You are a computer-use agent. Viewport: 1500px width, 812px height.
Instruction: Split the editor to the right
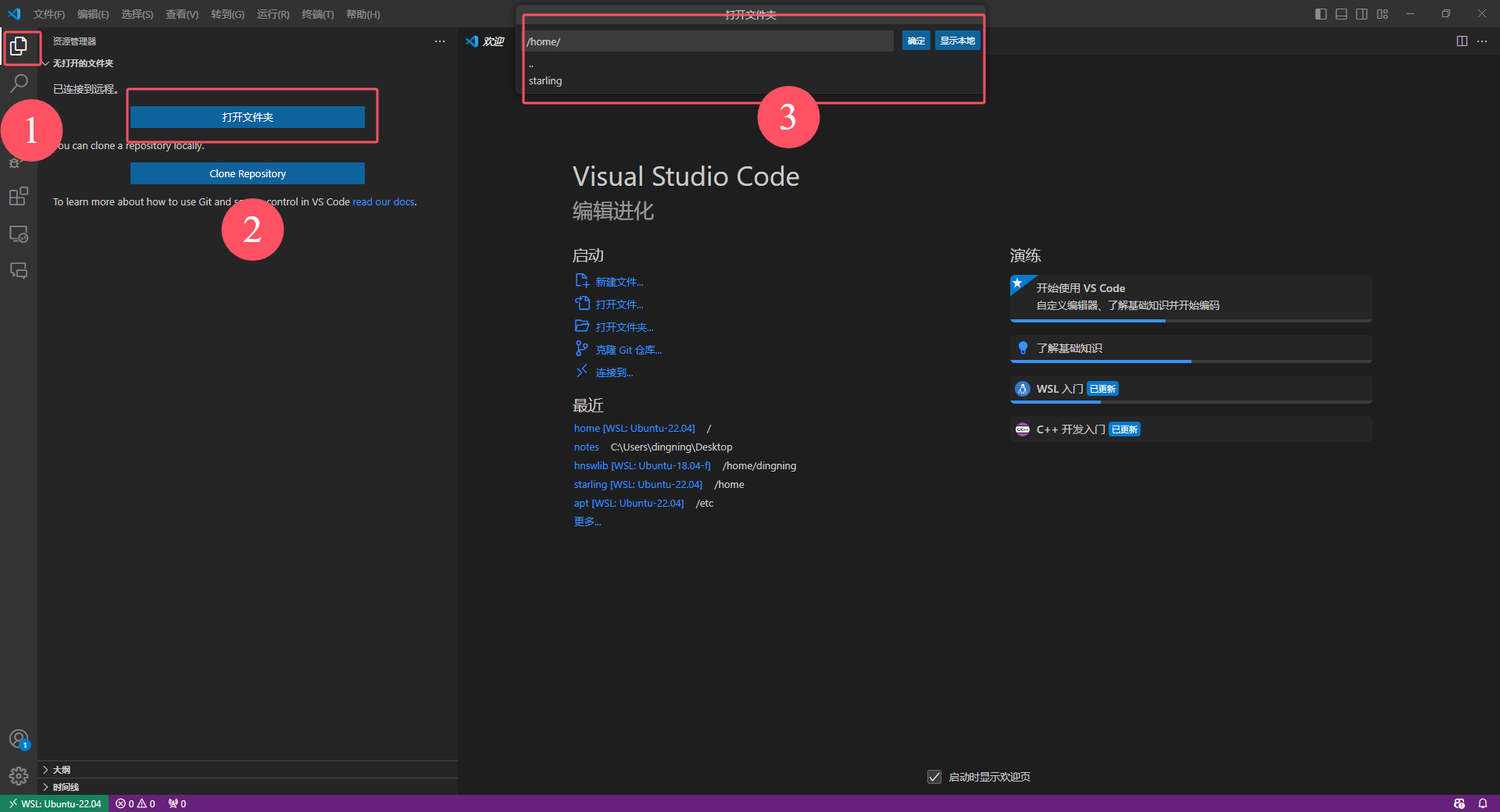click(x=1462, y=41)
